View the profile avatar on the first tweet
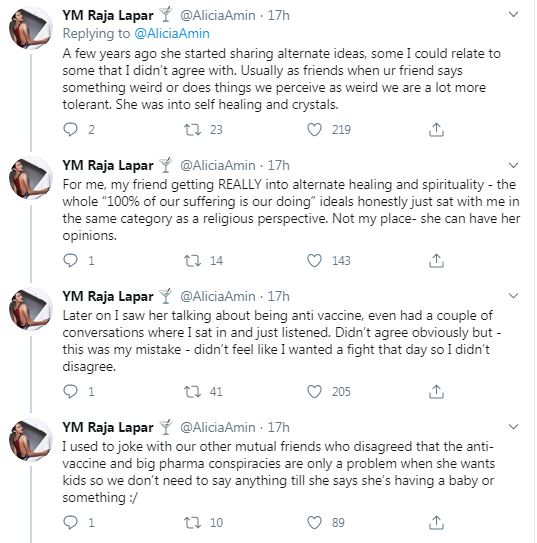The height and width of the screenshot is (543, 537). click(x=30, y=28)
